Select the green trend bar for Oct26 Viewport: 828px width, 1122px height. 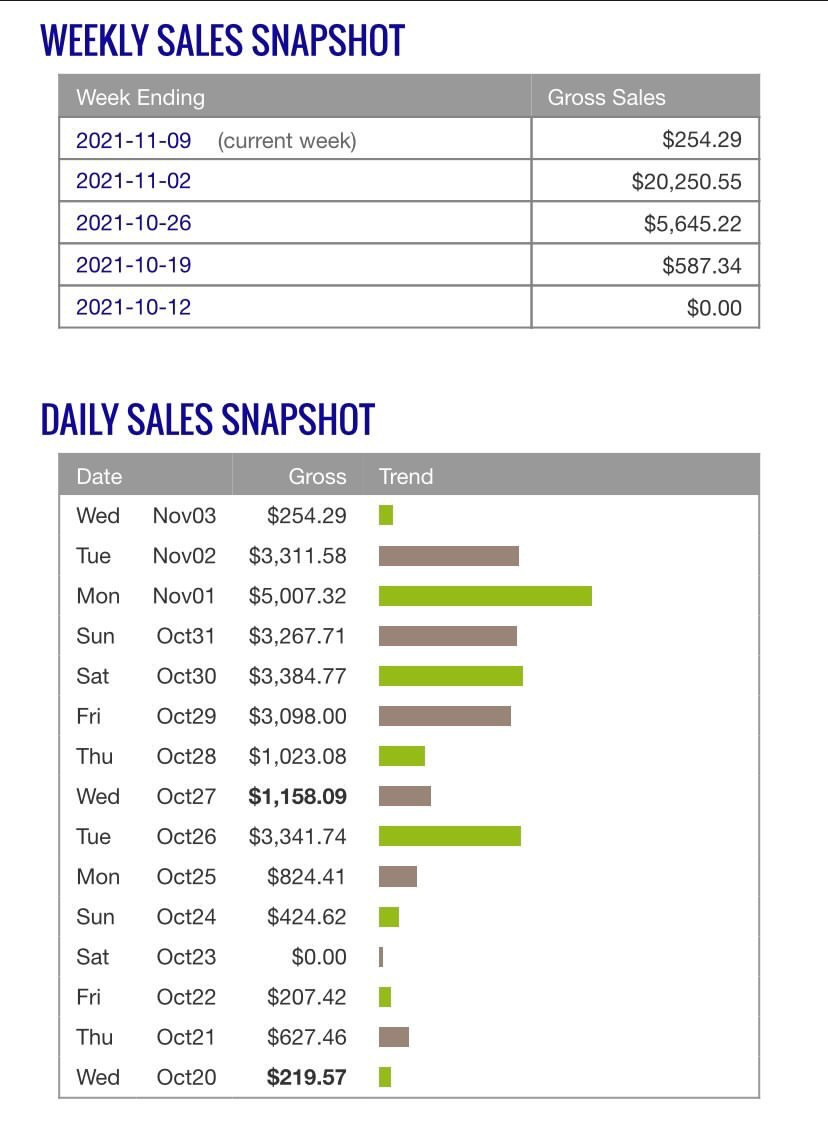450,836
